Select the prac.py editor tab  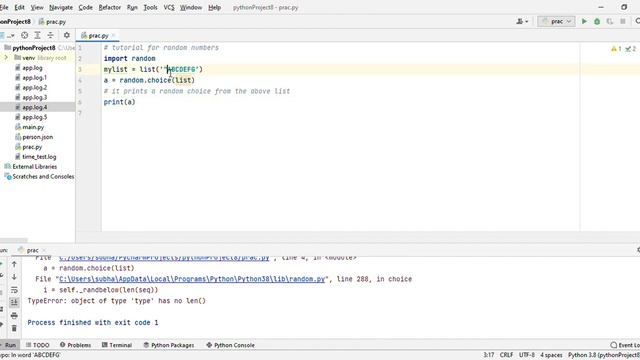(x=97, y=36)
